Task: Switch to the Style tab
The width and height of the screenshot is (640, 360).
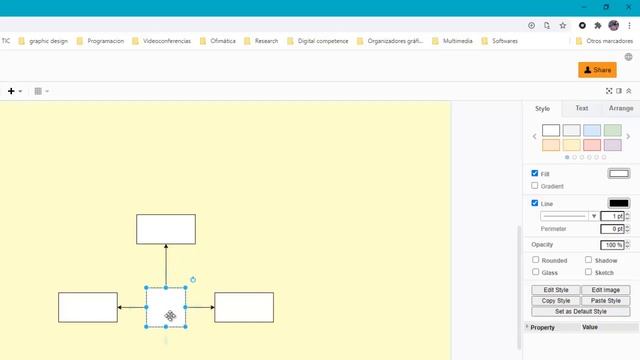Action: point(542,109)
